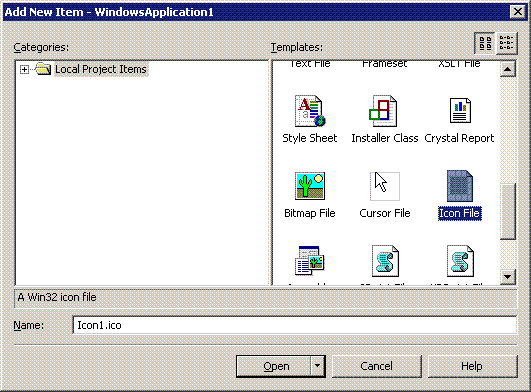The width and height of the screenshot is (531, 392).
Task: Select the Bitmap File cactus icon
Action: [310, 186]
